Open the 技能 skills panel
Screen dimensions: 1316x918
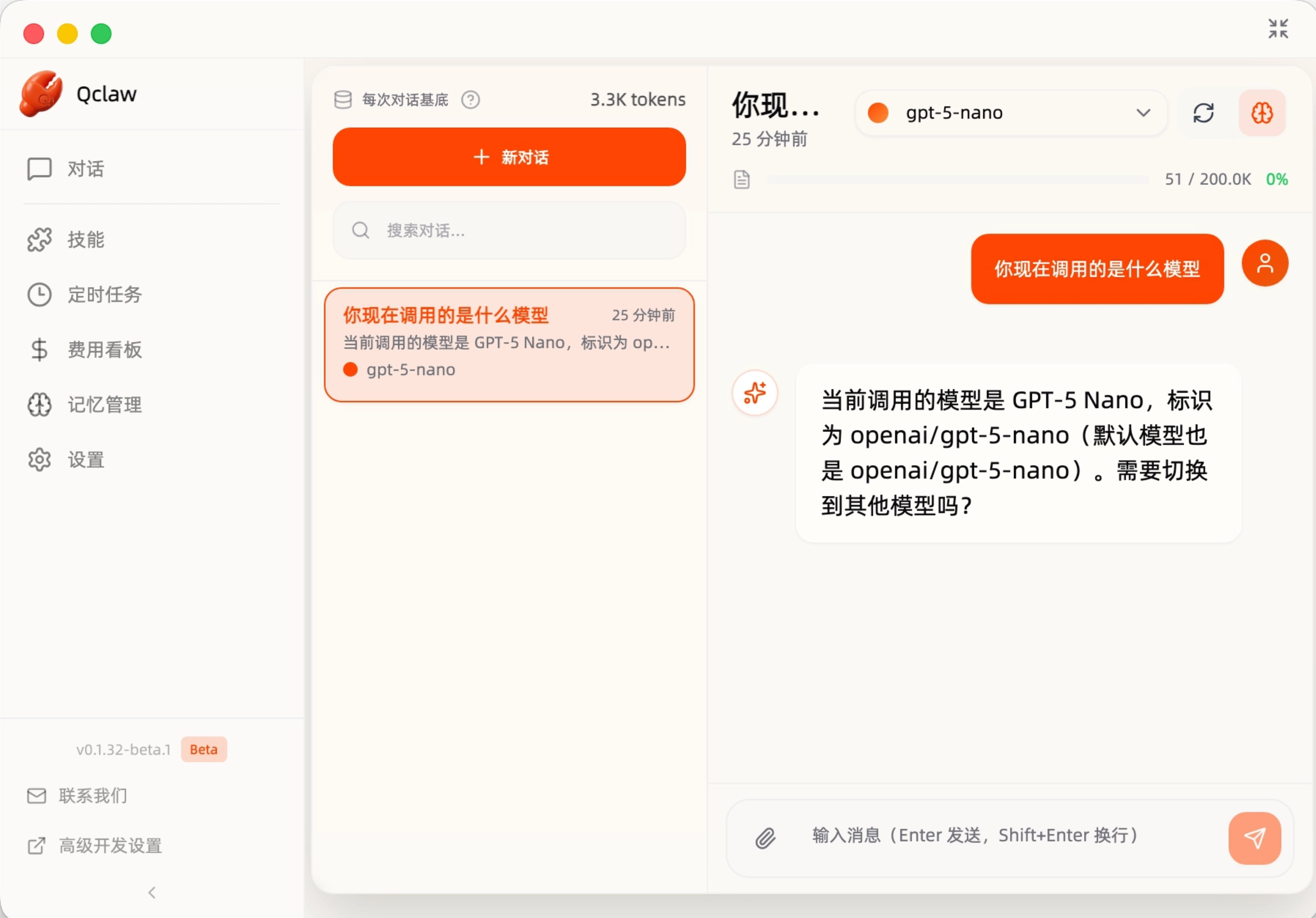(85, 240)
